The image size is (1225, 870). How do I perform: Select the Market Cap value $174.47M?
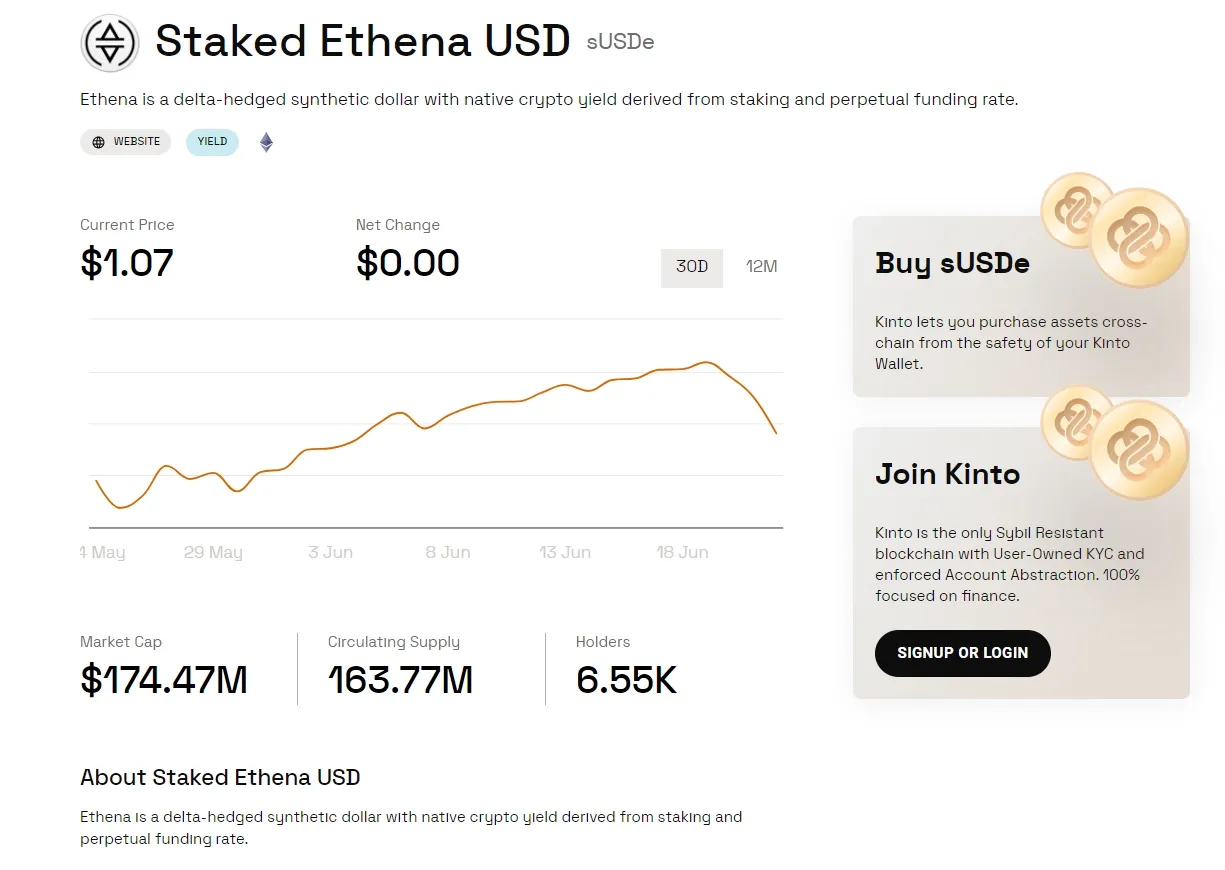pos(163,680)
